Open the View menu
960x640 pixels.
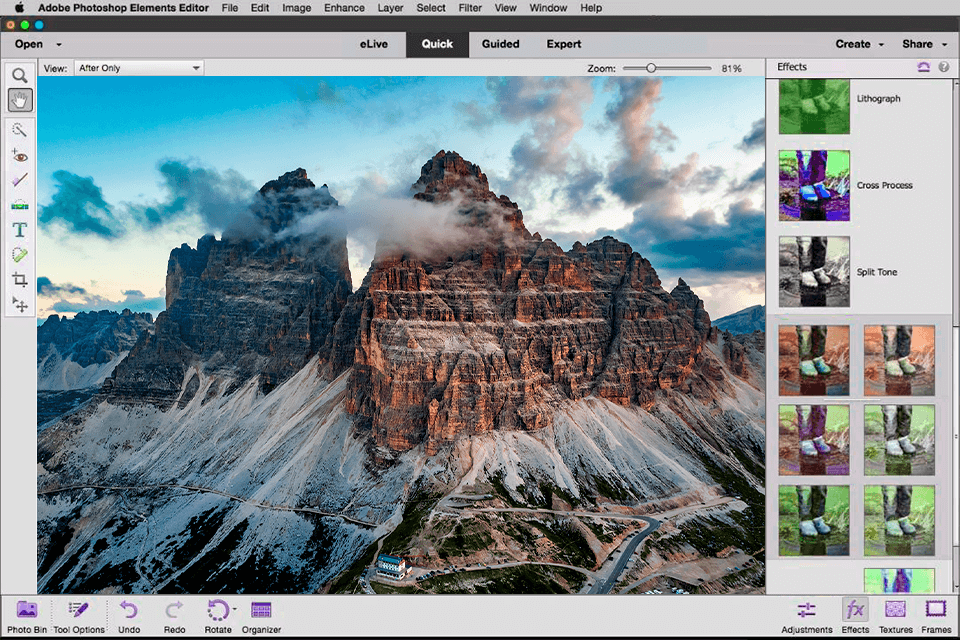point(505,8)
